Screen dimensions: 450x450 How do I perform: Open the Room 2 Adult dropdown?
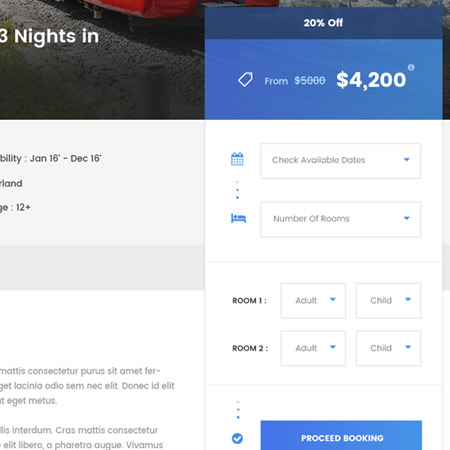coord(313,348)
